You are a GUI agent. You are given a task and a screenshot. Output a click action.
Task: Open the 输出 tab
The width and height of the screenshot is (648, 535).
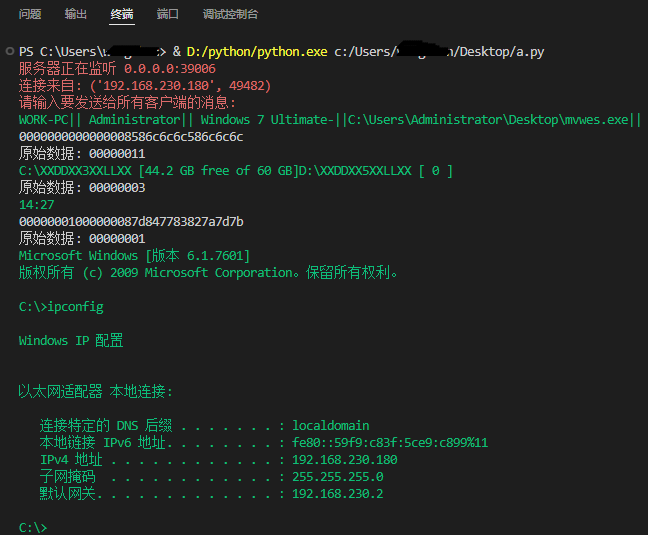point(76,15)
